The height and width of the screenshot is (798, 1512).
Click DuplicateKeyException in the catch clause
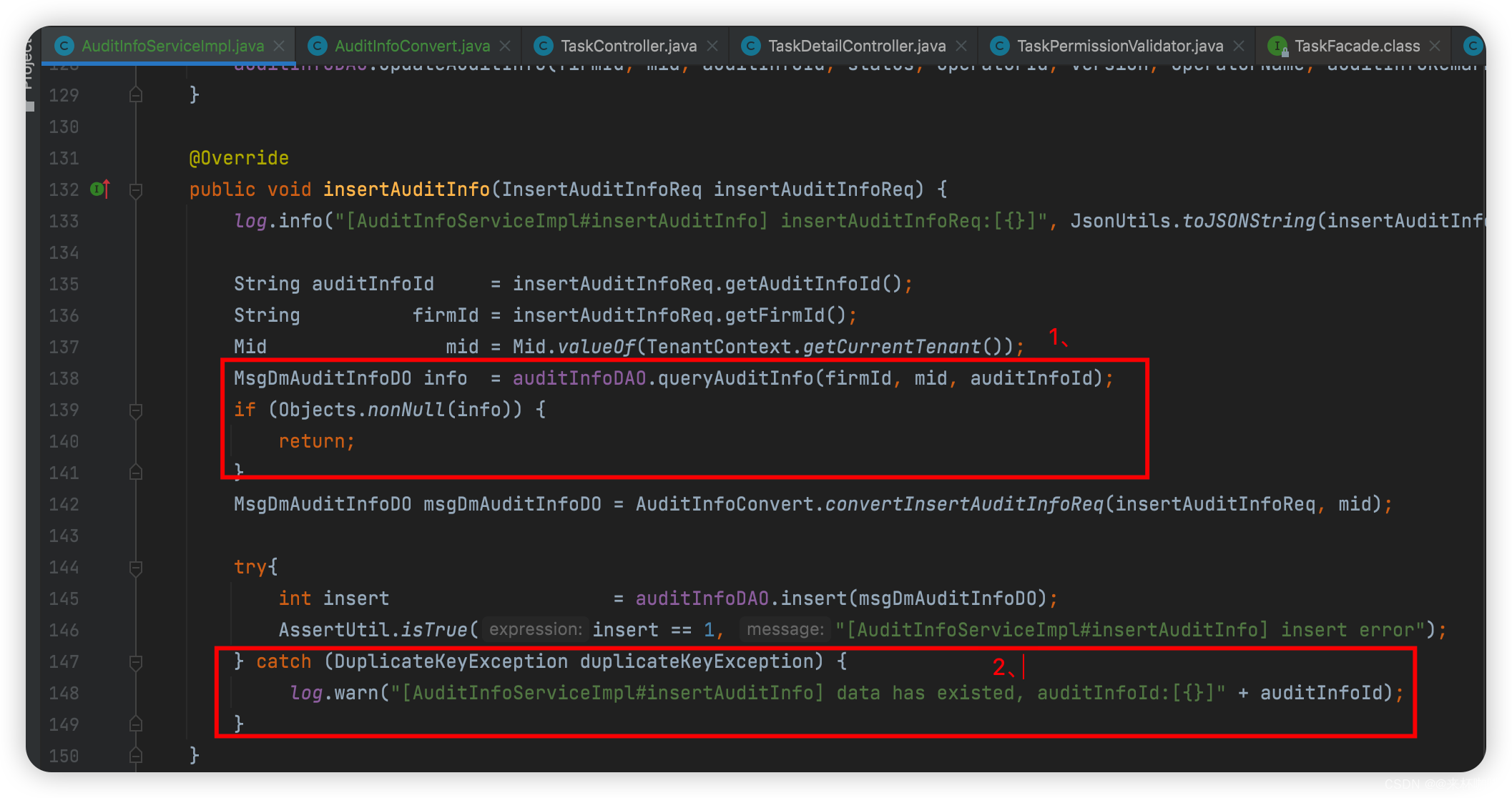pyautogui.click(x=451, y=661)
